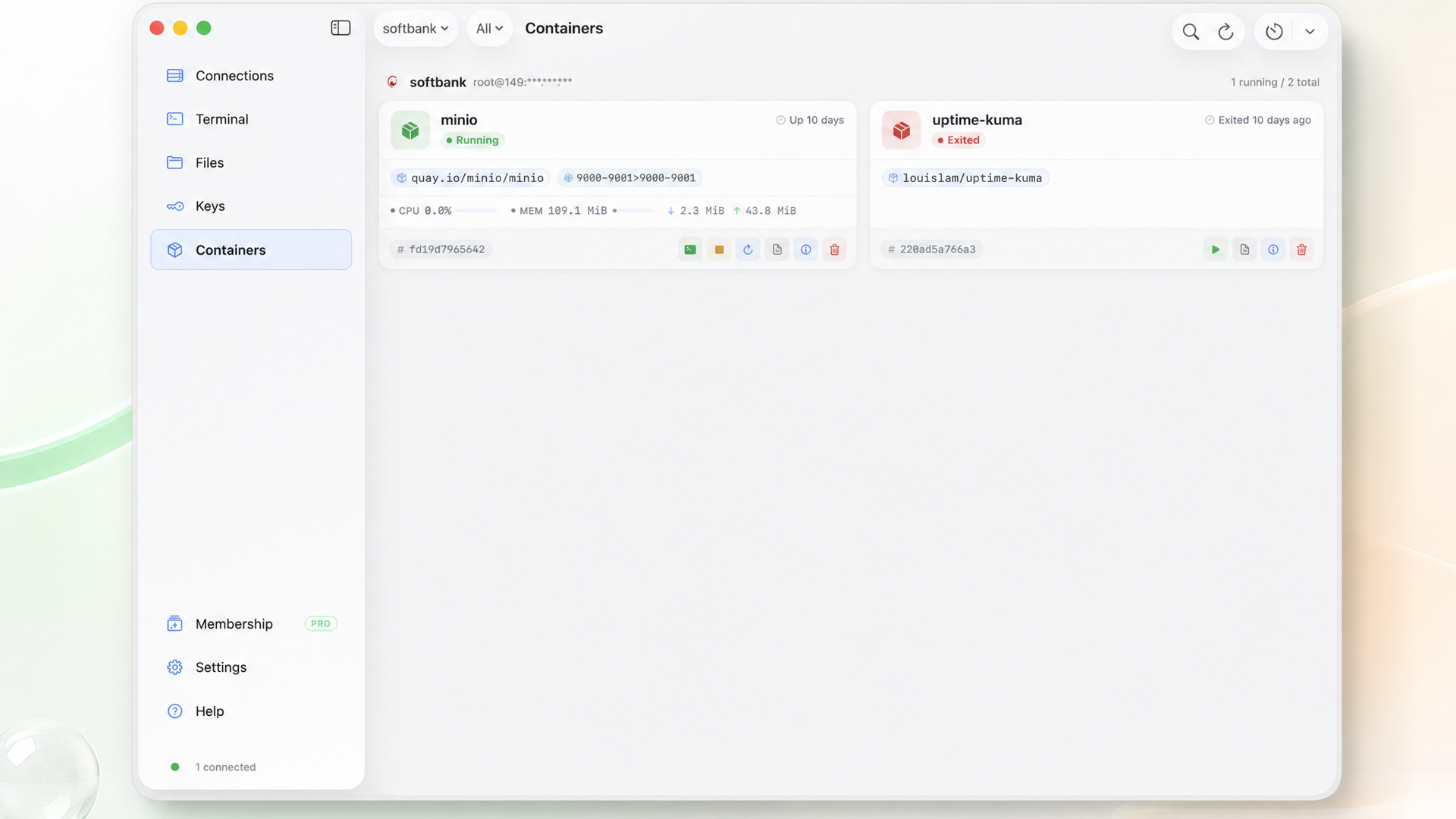View logs for the minio container

(777, 249)
